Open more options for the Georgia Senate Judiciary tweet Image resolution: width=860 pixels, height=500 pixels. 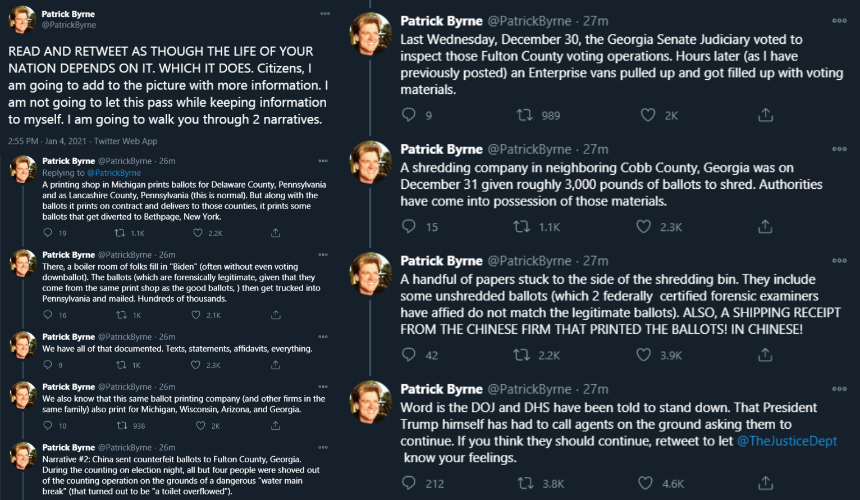pyautogui.click(x=839, y=21)
